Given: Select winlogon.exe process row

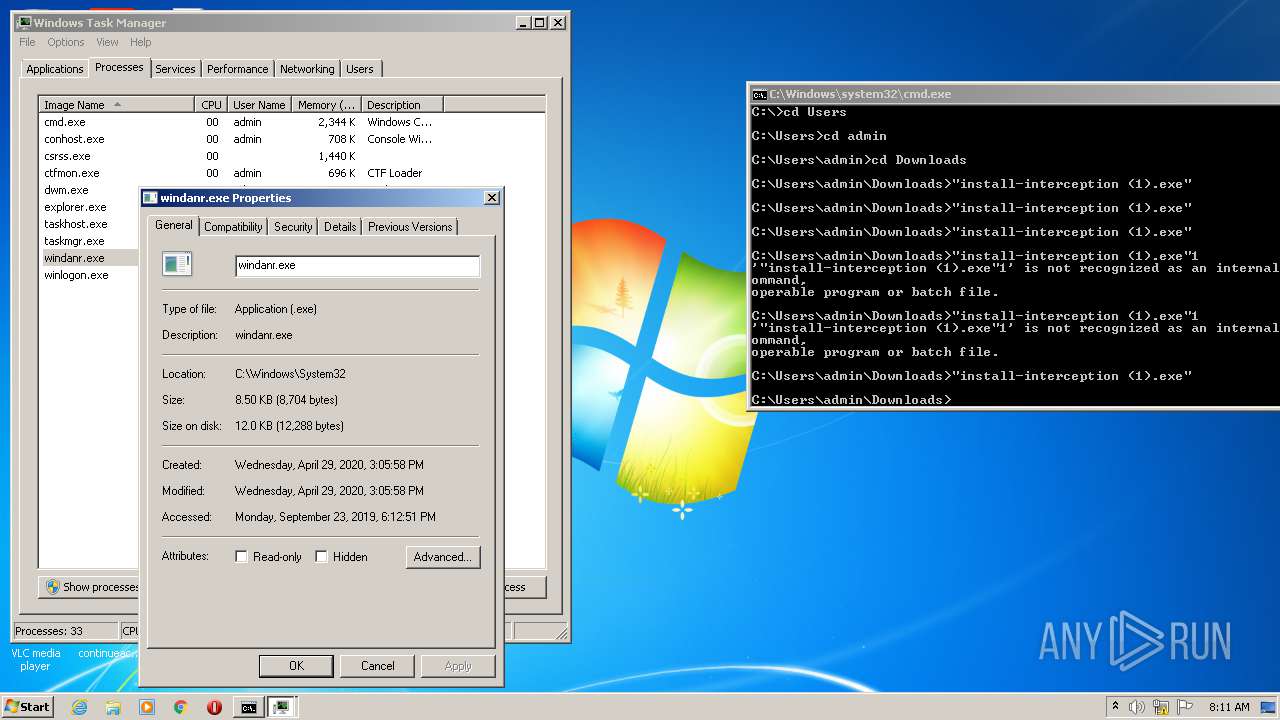Looking at the screenshot, I should (x=89, y=275).
